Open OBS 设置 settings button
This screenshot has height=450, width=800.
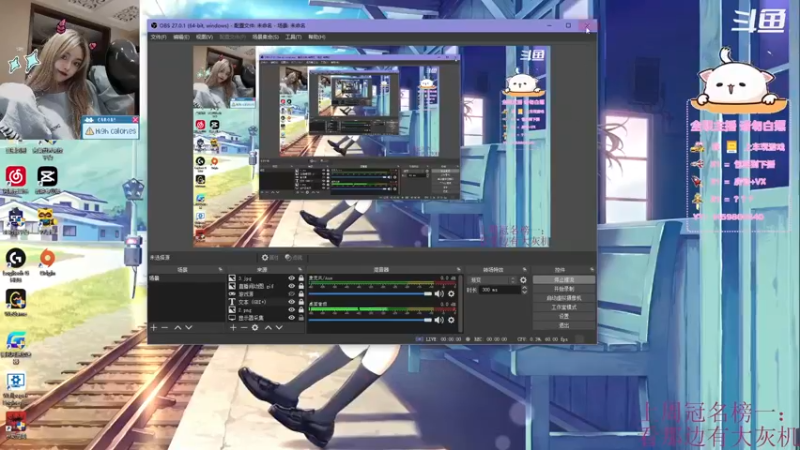[x=564, y=316]
